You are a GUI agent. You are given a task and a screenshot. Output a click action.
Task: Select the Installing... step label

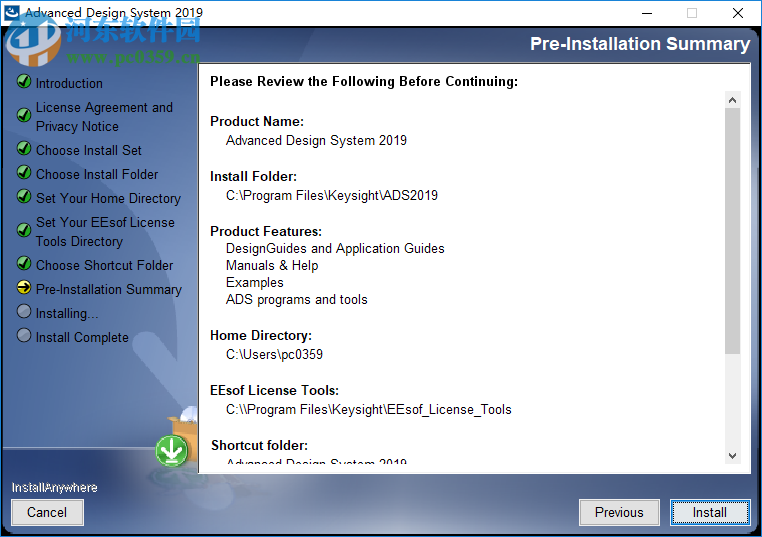point(67,314)
